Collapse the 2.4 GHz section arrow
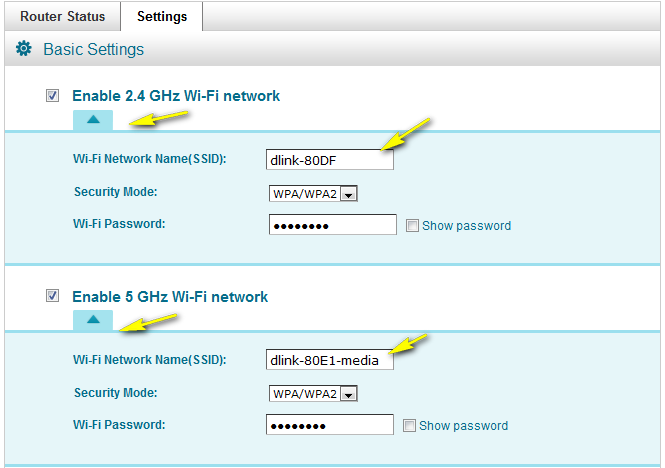 tap(92, 120)
